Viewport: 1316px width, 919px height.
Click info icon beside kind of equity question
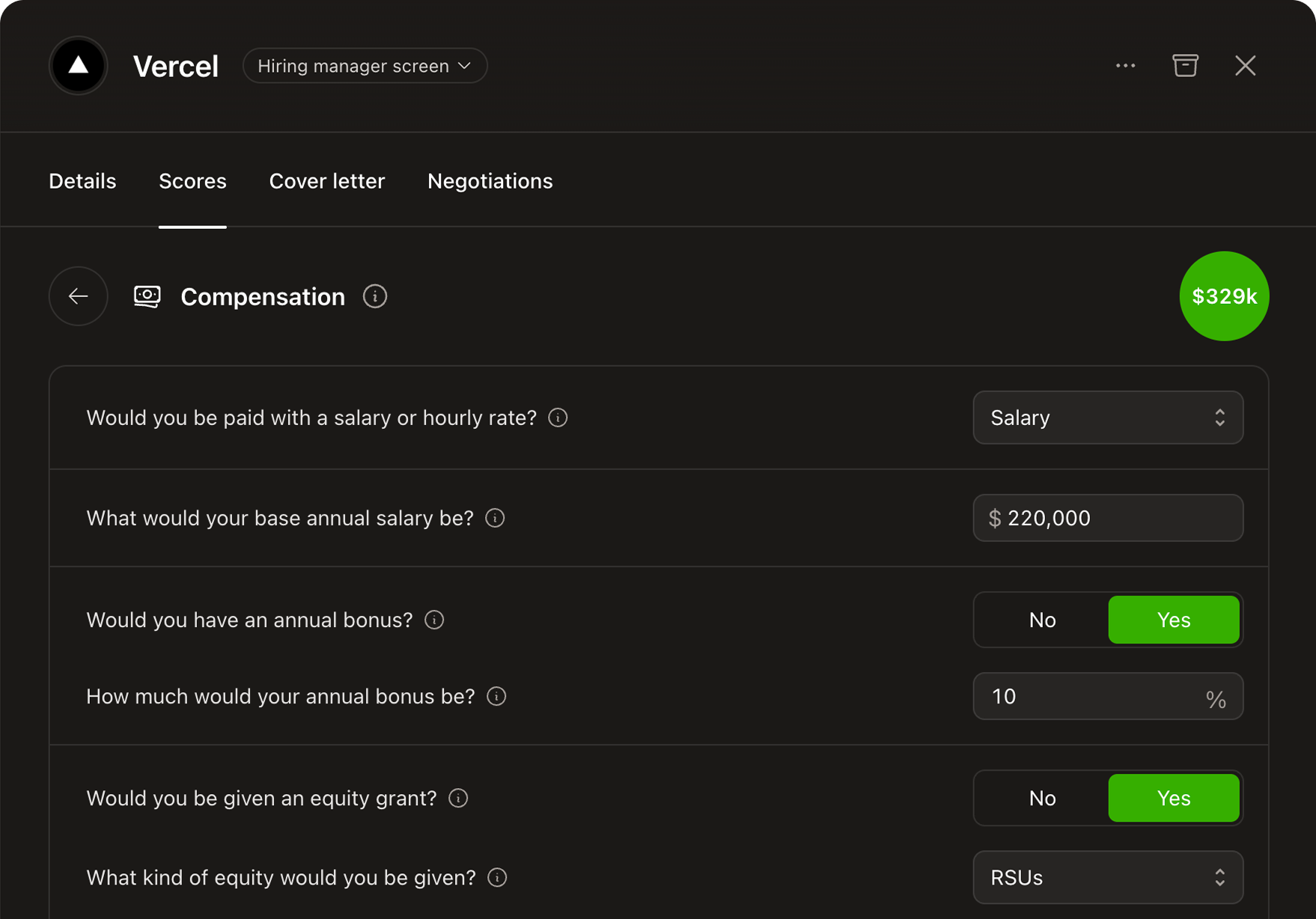(x=497, y=878)
